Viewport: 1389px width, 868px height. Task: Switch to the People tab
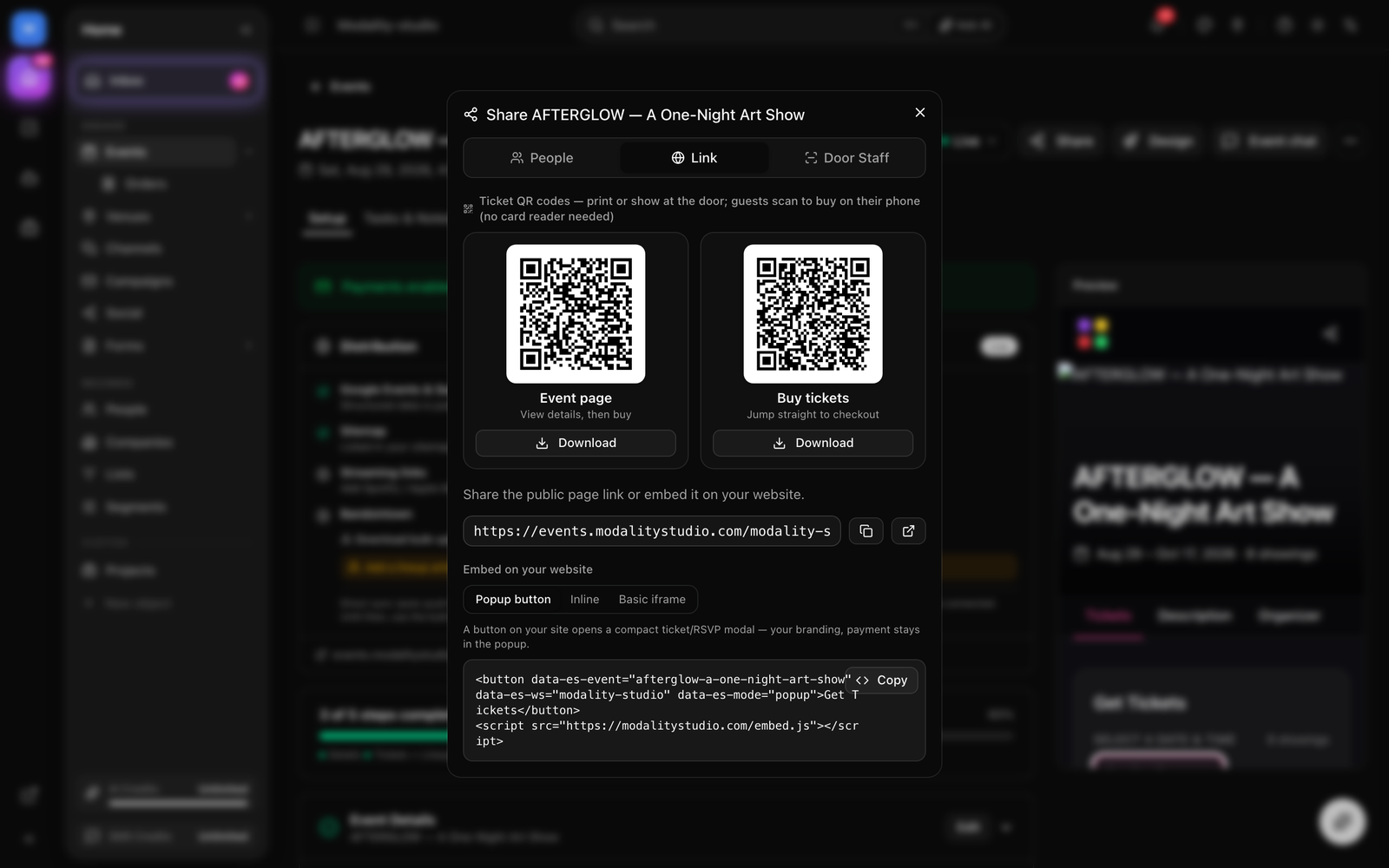[x=542, y=158]
